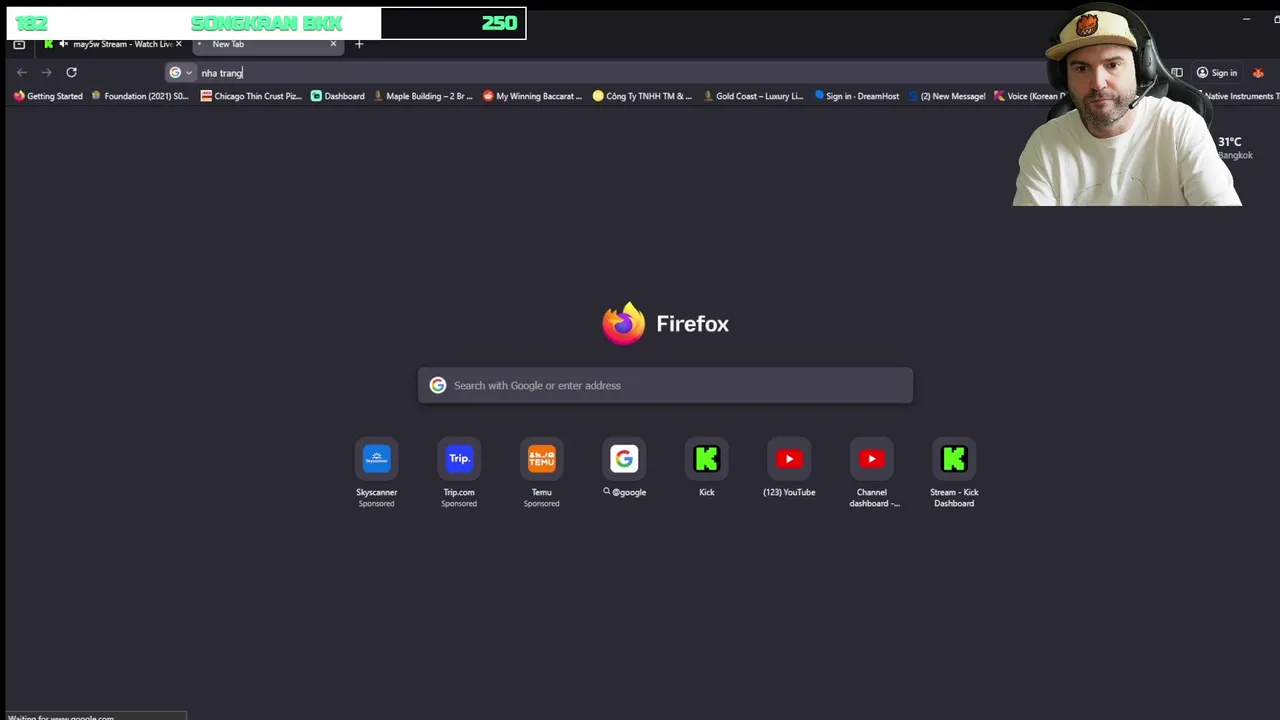Open the Dashboard bookmark

tap(338, 96)
